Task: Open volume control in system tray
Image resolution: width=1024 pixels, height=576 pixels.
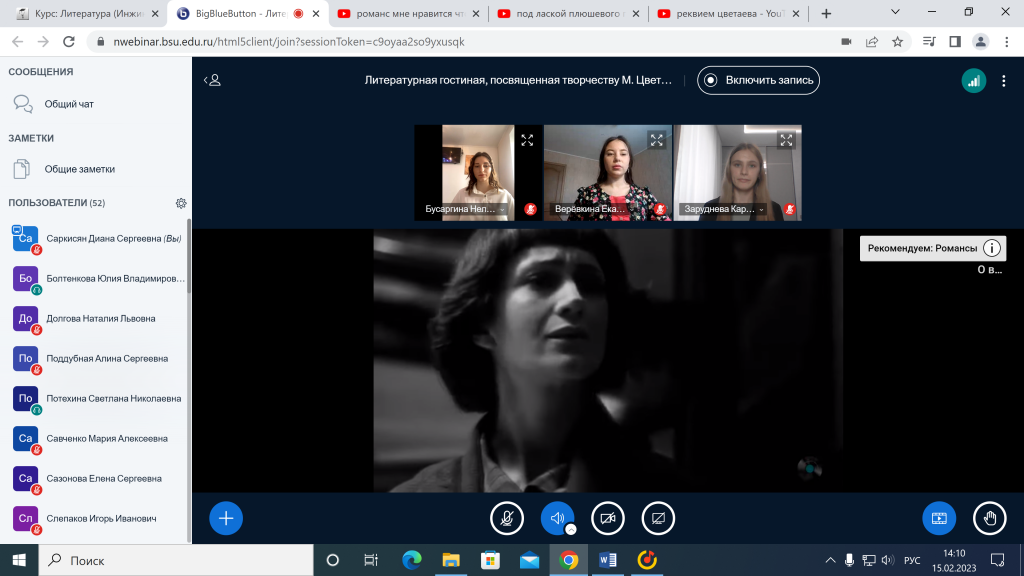Action: (887, 560)
